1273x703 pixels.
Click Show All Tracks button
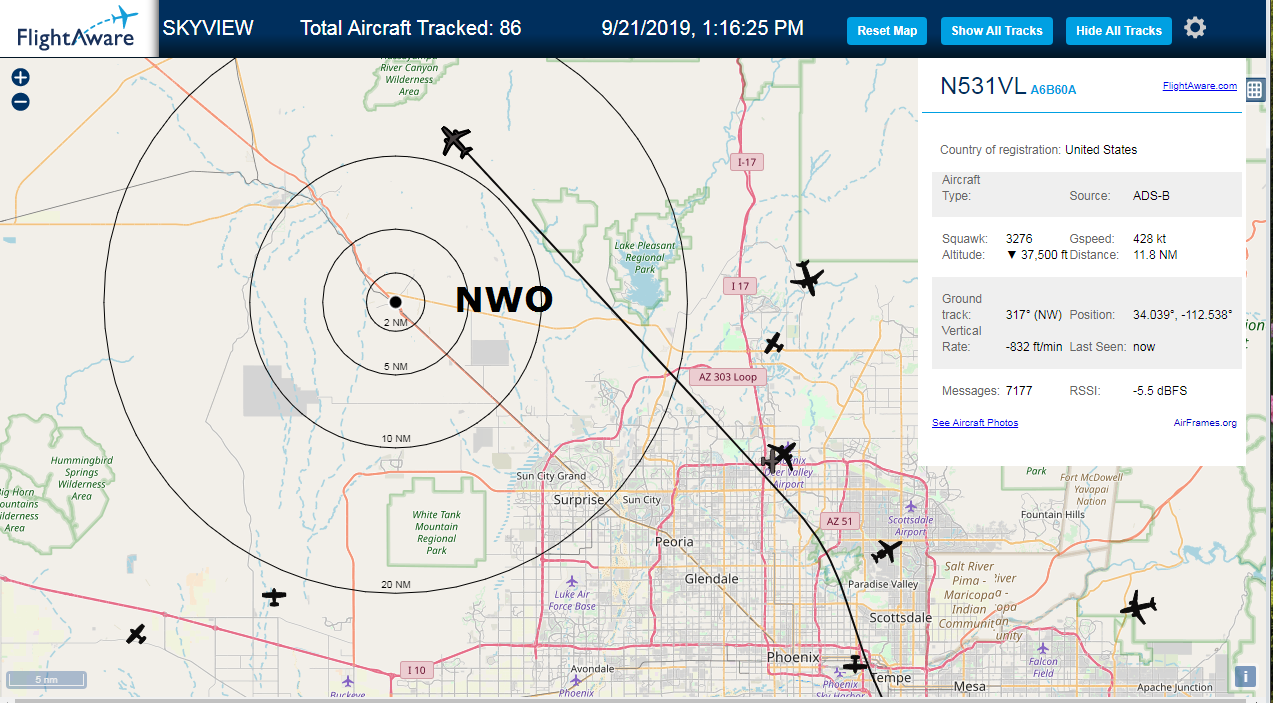point(997,31)
